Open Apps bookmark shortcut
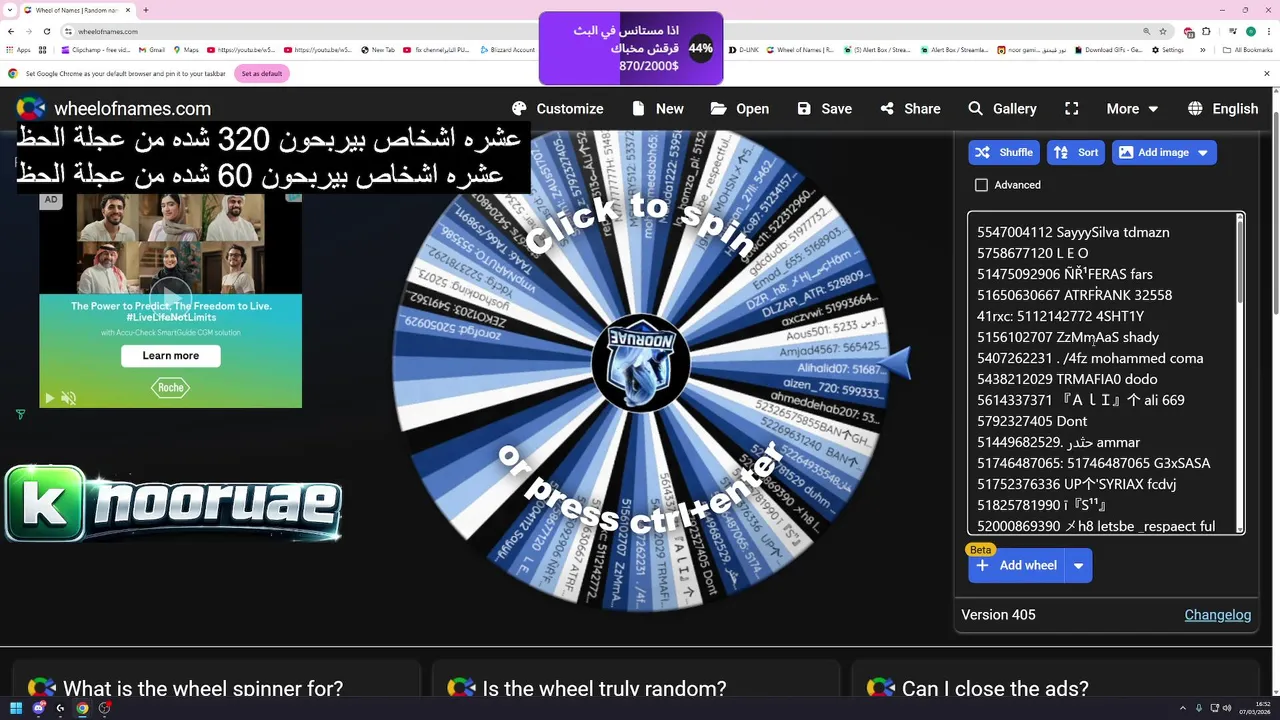This screenshot has height=720, width=1280. coord(19,50)
